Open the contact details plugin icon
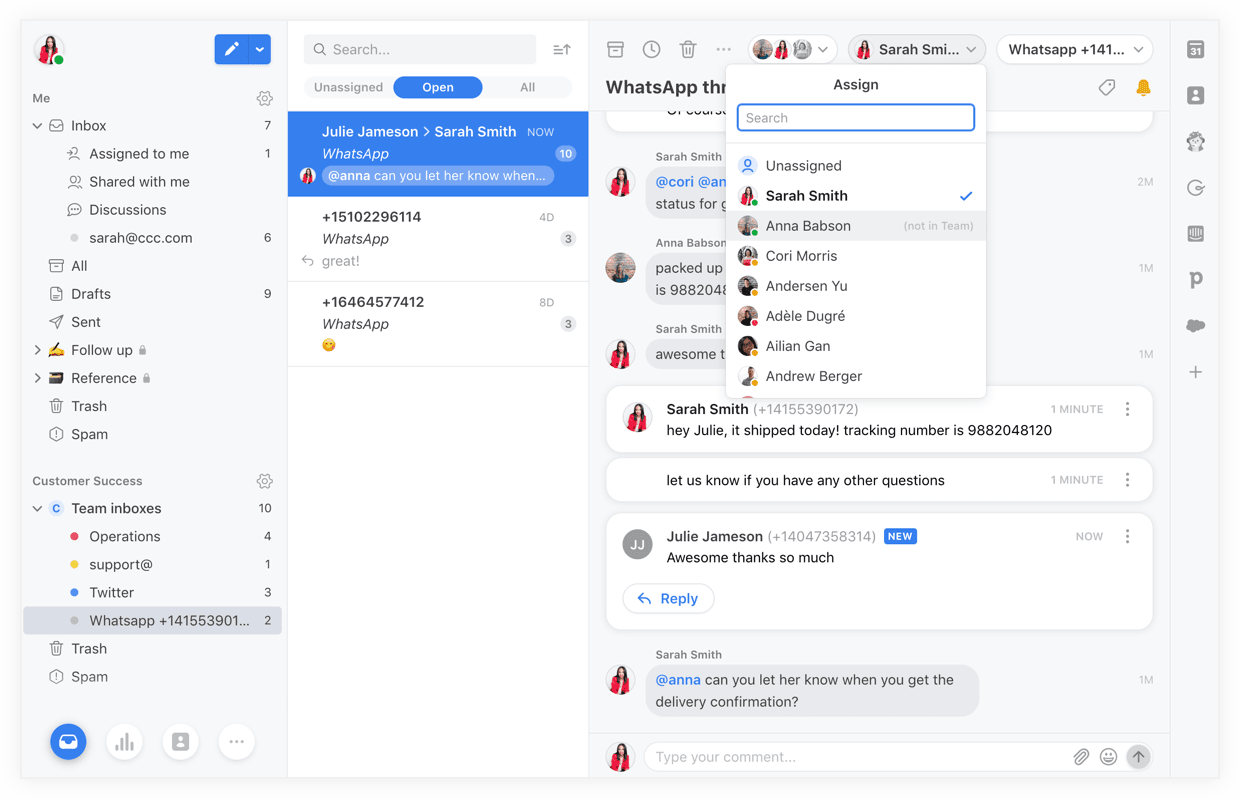 coord(1196,95)
